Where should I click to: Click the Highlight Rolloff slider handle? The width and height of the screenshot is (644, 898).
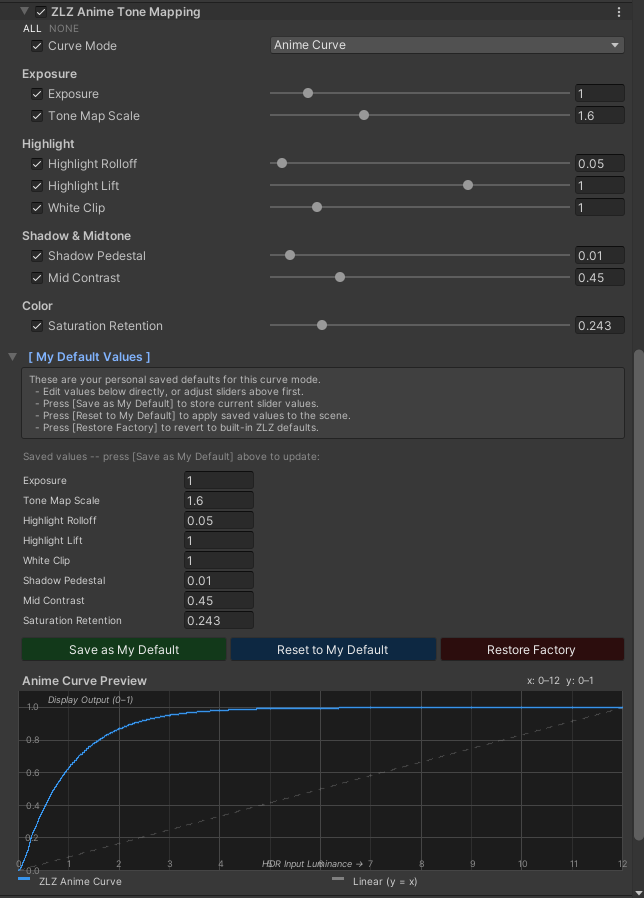coord(282,163)
